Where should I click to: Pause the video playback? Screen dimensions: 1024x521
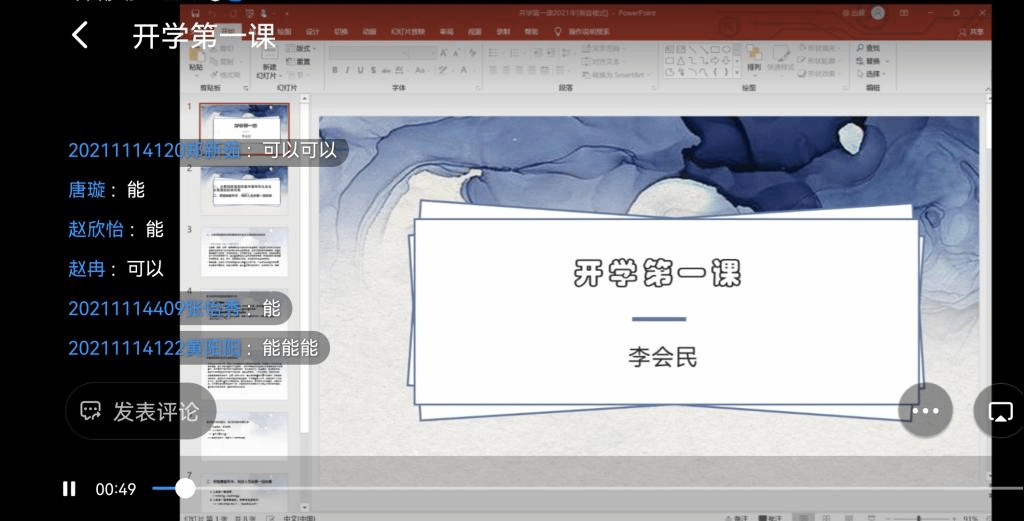tap(69, 489)
